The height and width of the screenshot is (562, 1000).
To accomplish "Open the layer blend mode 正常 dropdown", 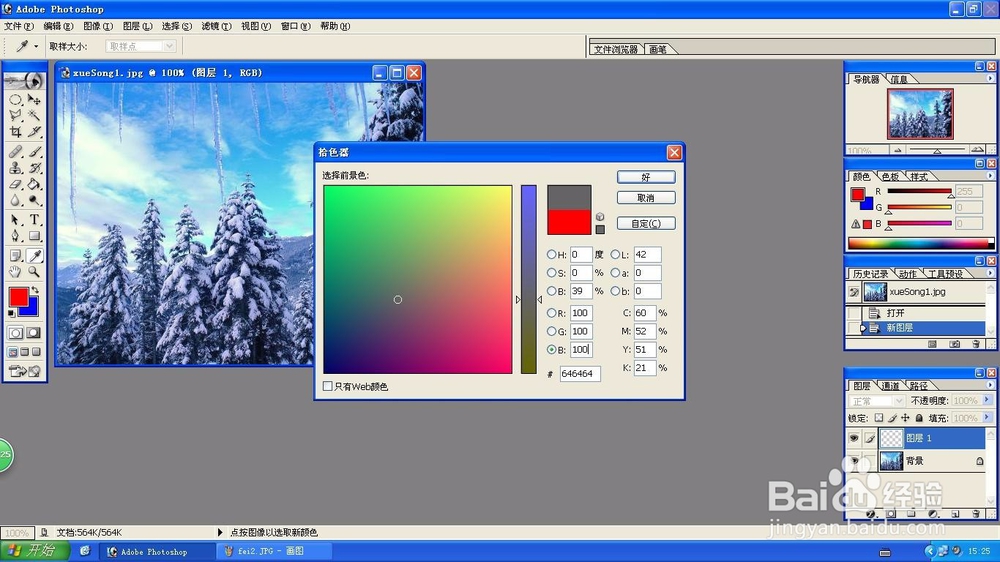I will coord(877,401).
